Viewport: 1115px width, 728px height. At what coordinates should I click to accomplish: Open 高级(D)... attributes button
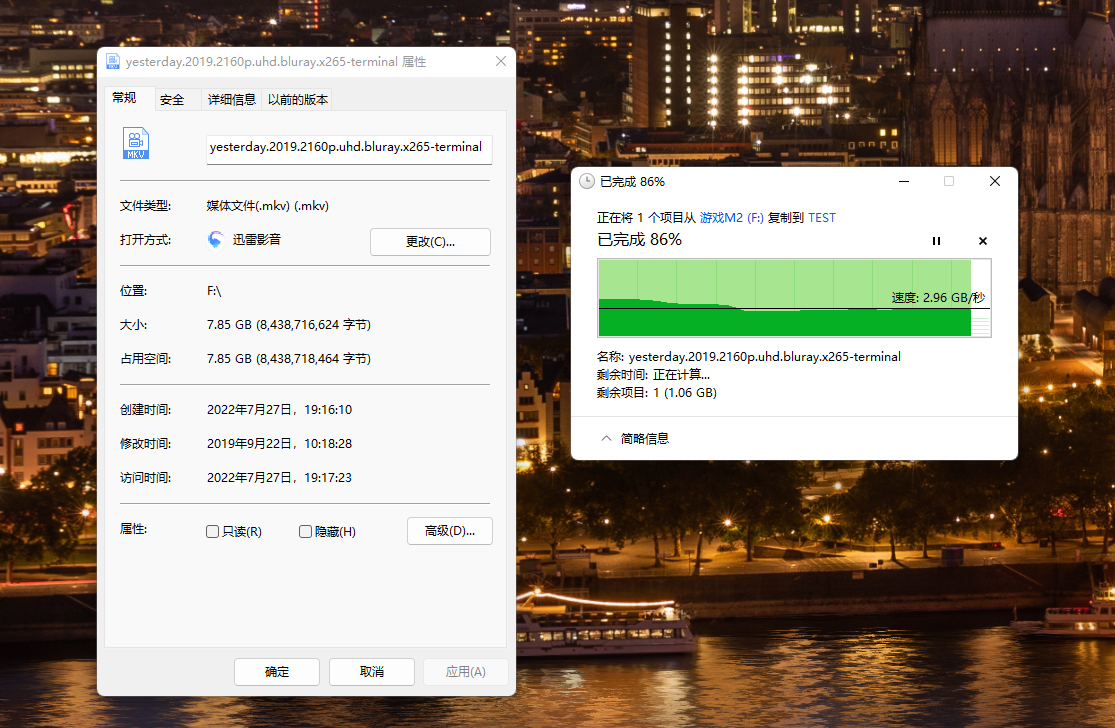[449, 531]
